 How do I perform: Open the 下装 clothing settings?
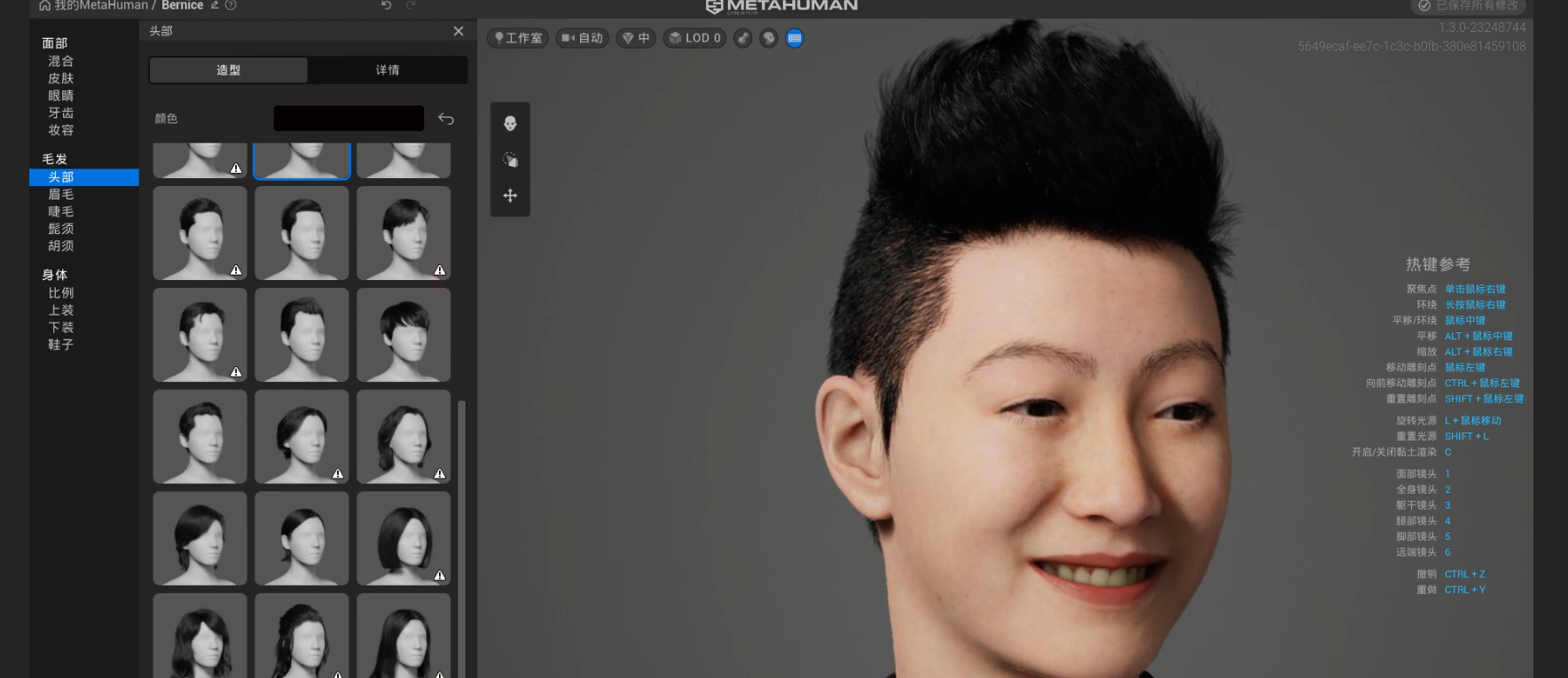61,328
